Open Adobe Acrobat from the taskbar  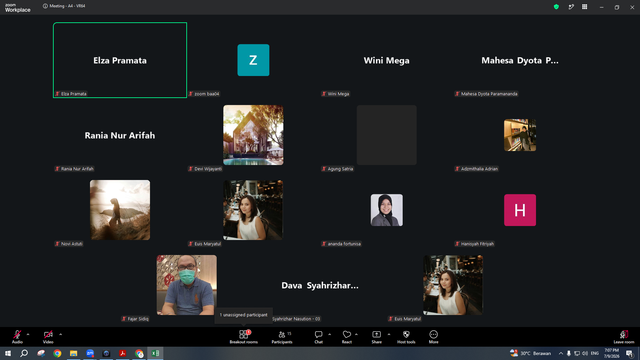click(x=122, y=353)
